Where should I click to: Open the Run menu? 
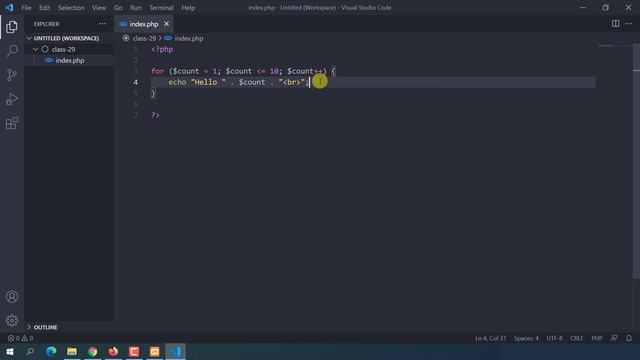[x=136, y=8]
